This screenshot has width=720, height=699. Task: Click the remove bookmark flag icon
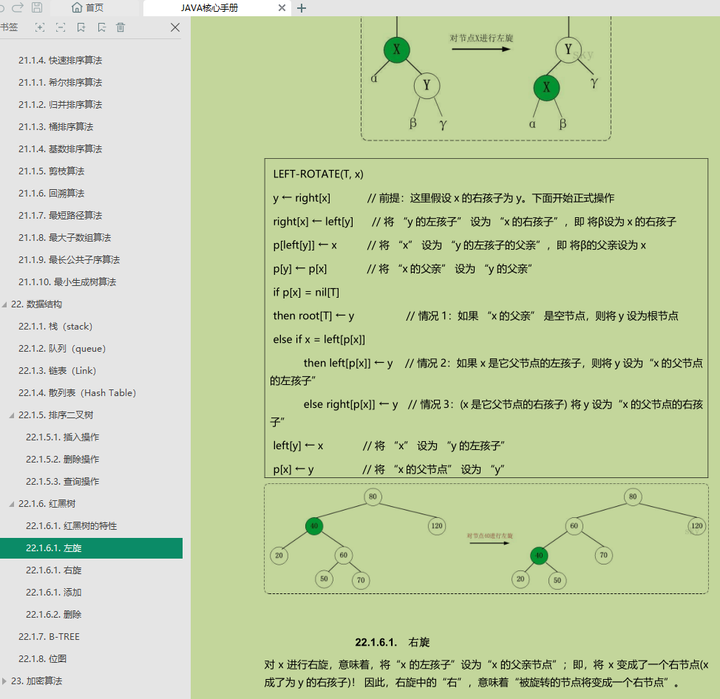pos(101,28)
